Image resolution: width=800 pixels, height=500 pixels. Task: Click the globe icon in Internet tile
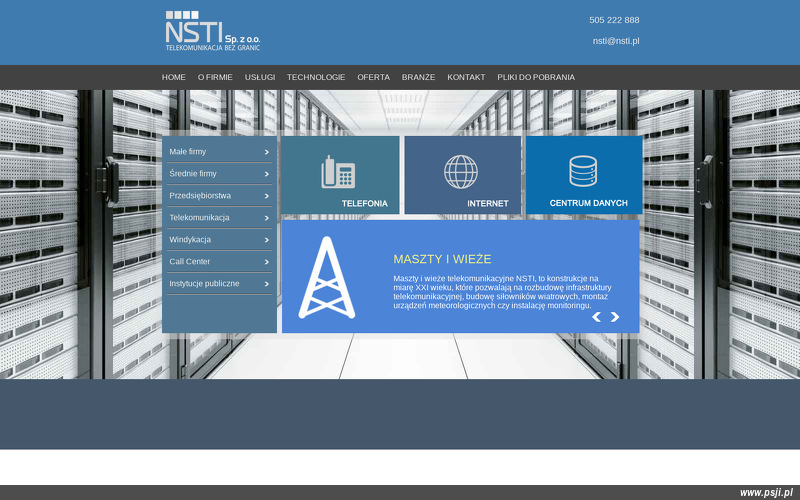pyautogui.click(x=461, y=172)
